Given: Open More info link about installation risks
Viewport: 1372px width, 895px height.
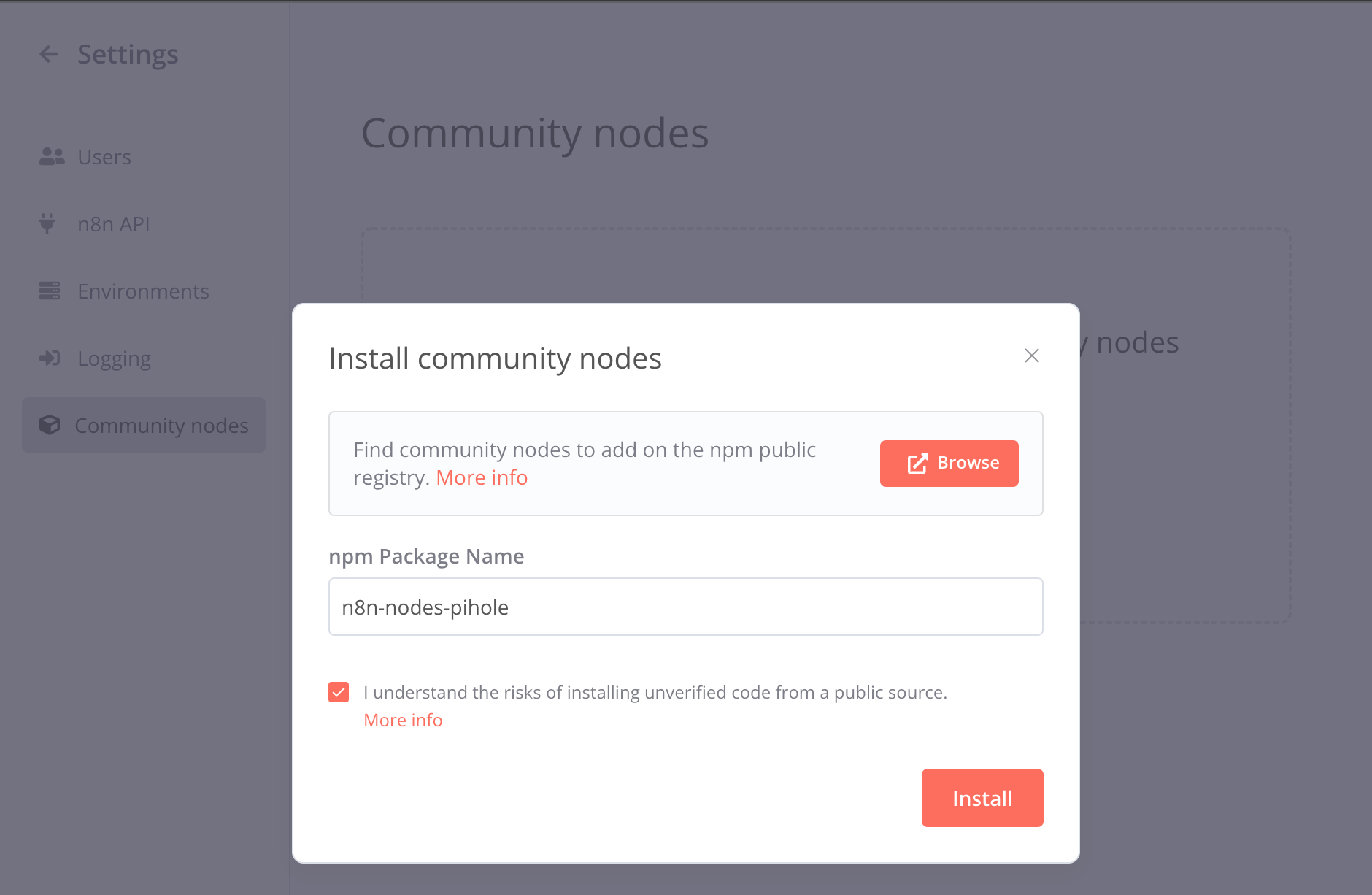Looking at the screenshot, I should tap(403, 721).
